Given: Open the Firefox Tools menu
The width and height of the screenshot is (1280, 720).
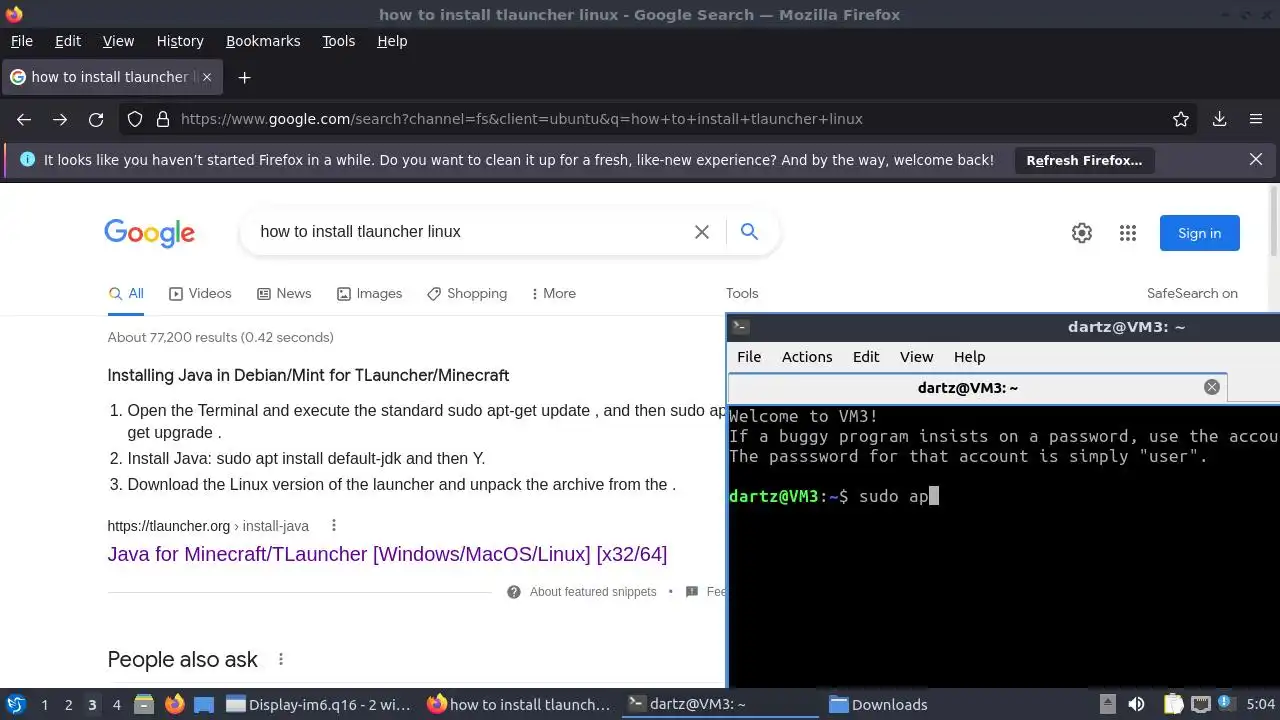Looking at the screenshot, I should click(x=338, y=41).
